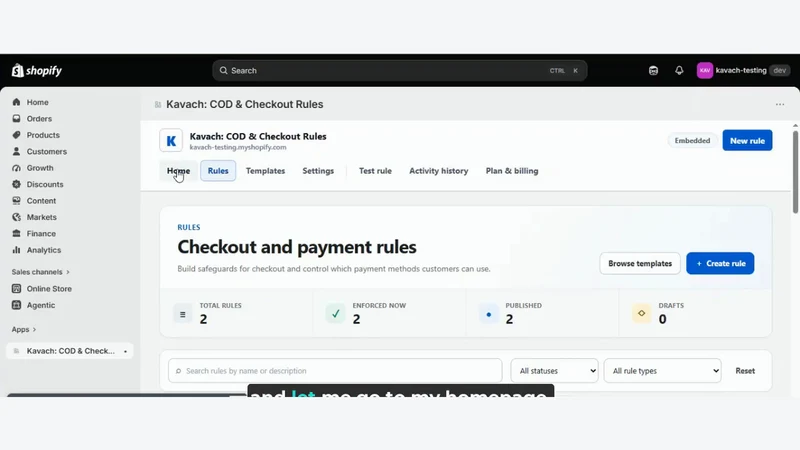Click the Published dot icon
The width and height of the screenshot is (800, 450).
(x=488, y=314)
